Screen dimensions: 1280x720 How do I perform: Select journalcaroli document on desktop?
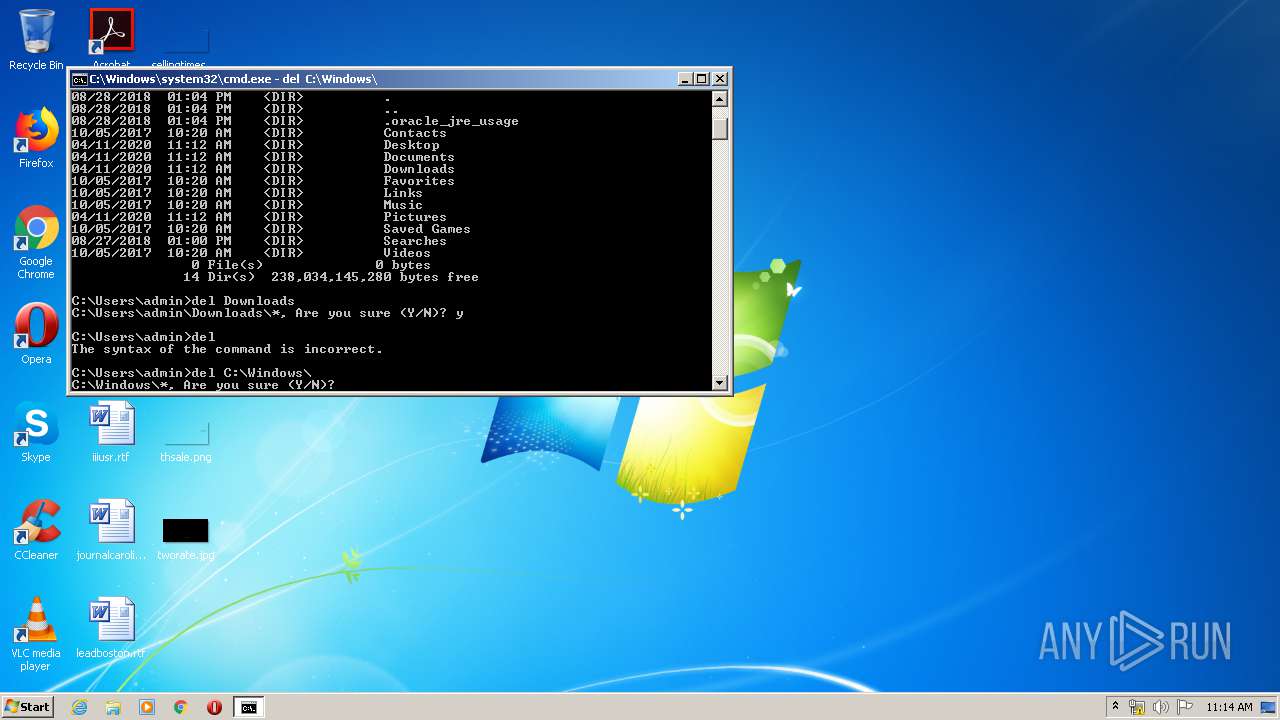click(x=111, y=530)
